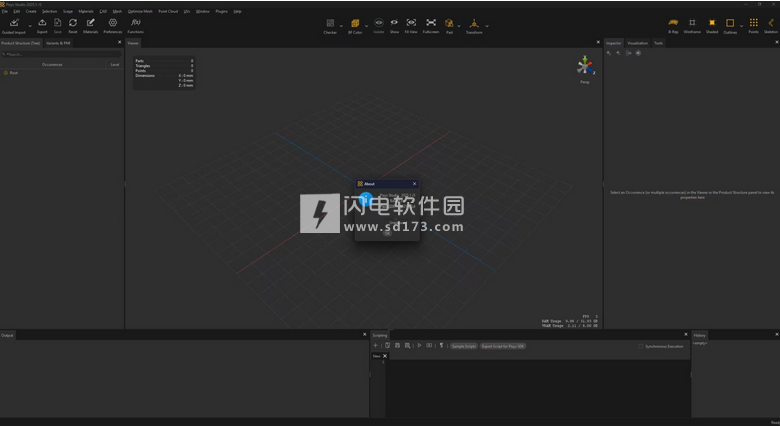Toggle X-Ray rendering mode

(674, 22)
